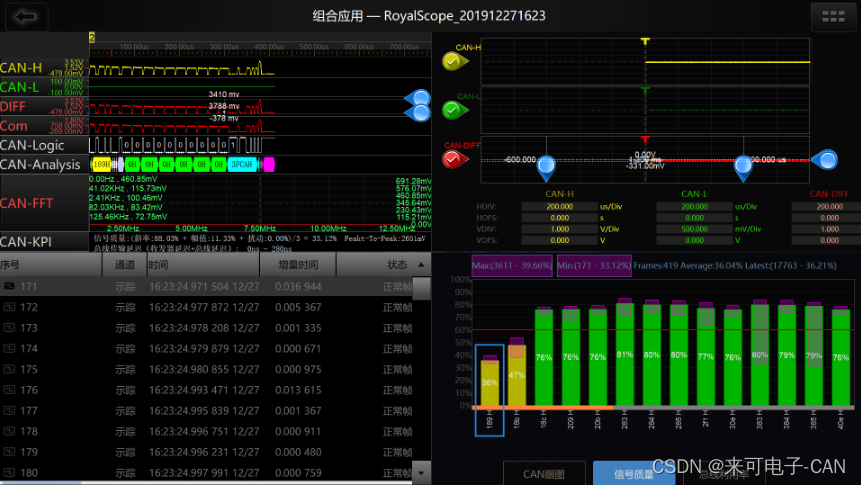
Task: Switch to the CAN眼图 tab
Action: [x=543, y=473]
